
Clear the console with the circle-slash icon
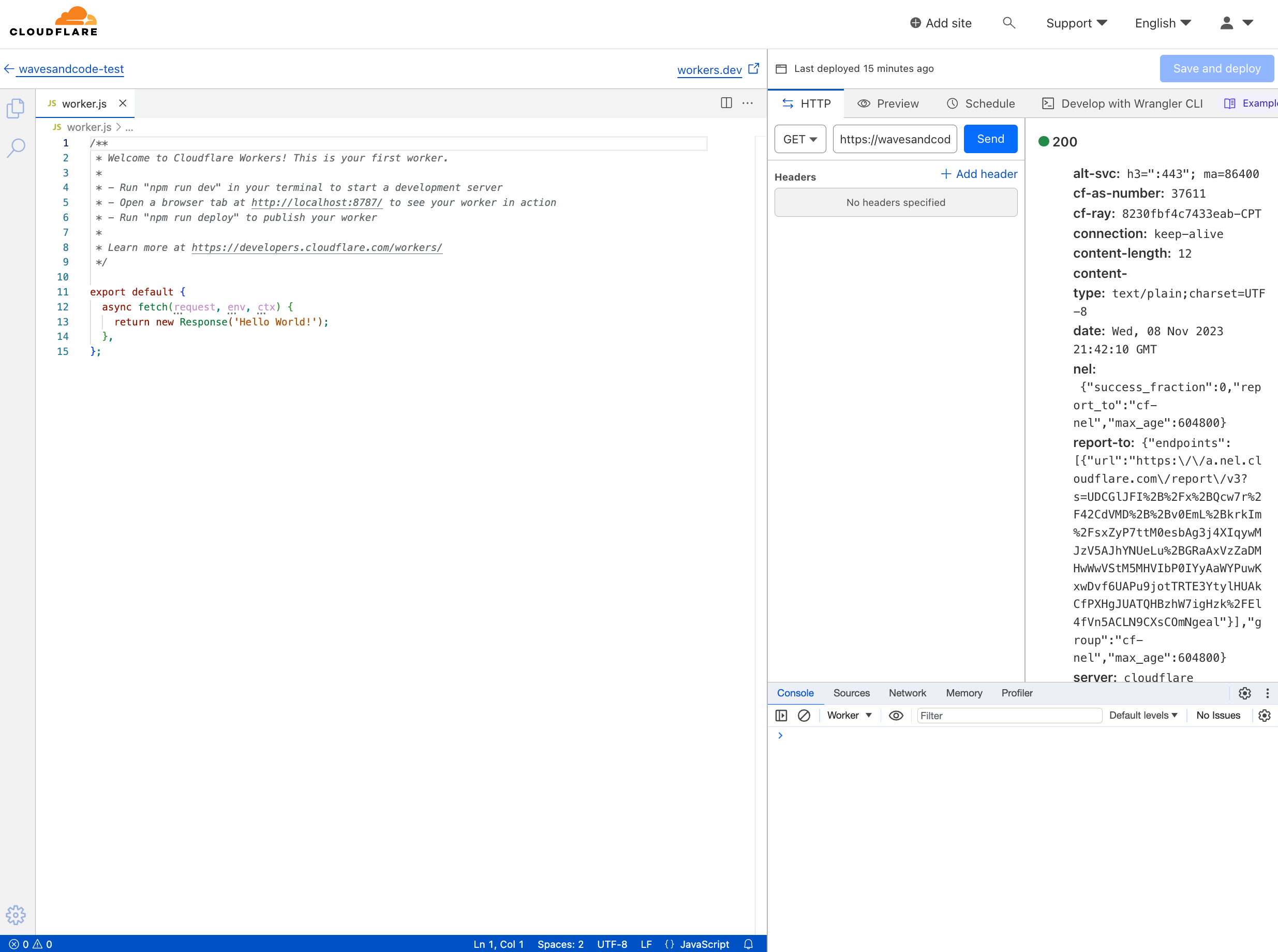coord(805,715)
